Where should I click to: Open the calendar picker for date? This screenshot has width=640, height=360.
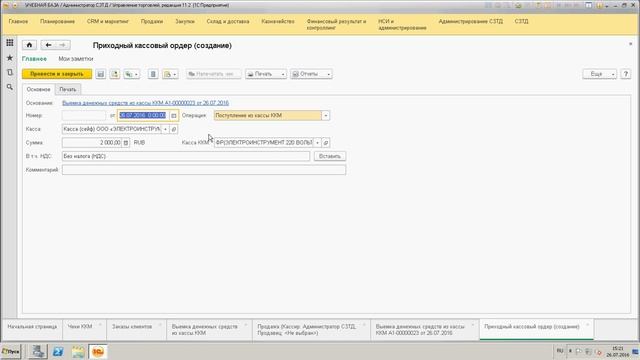pyautogui.click(x=173, y=116)
